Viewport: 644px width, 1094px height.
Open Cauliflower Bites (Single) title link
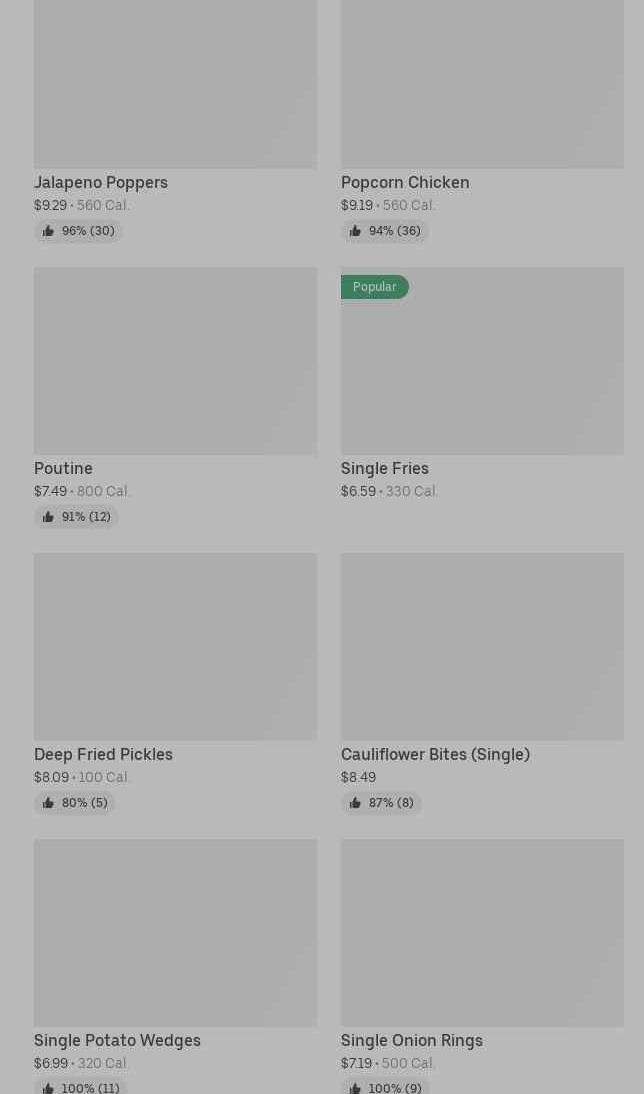click(x=435, y=754)
